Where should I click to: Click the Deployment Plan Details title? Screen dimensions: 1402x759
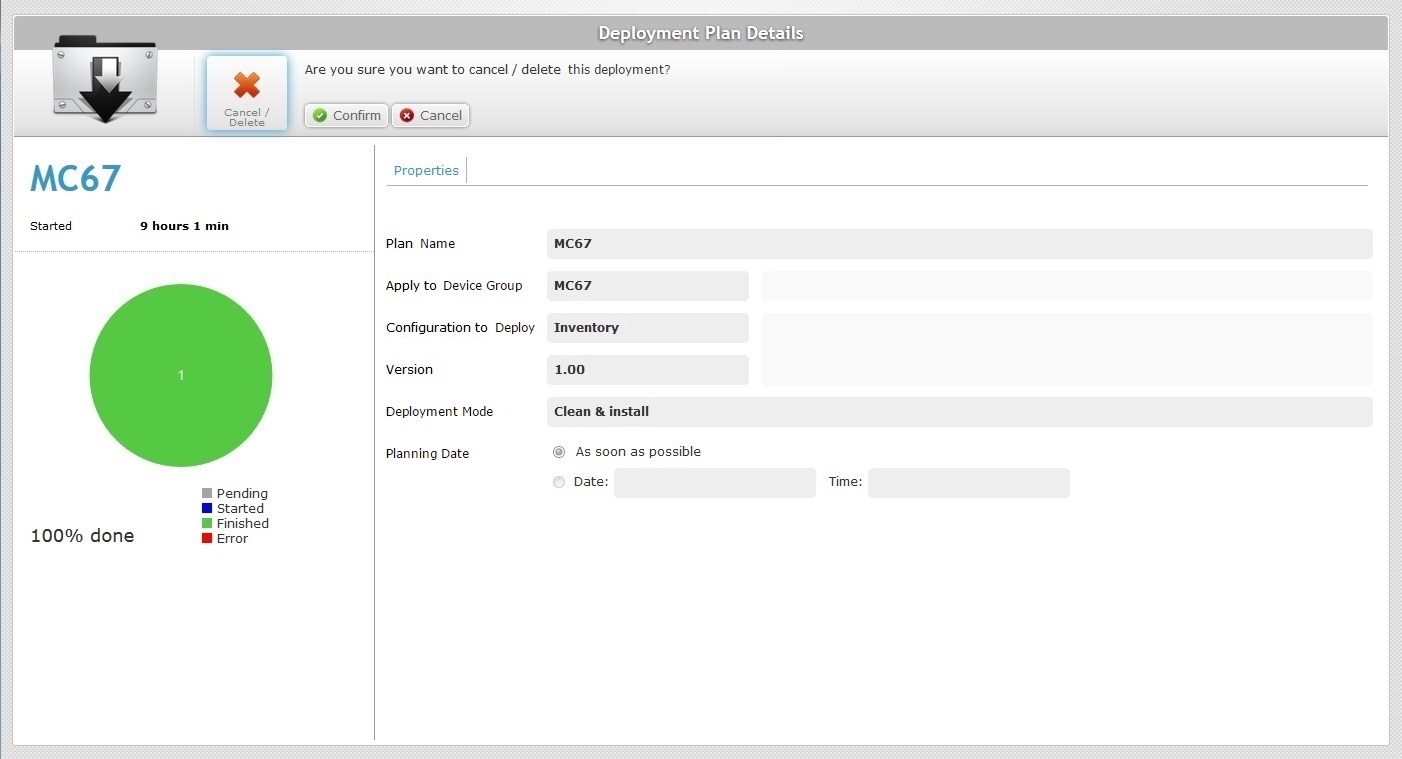point(701,33)
